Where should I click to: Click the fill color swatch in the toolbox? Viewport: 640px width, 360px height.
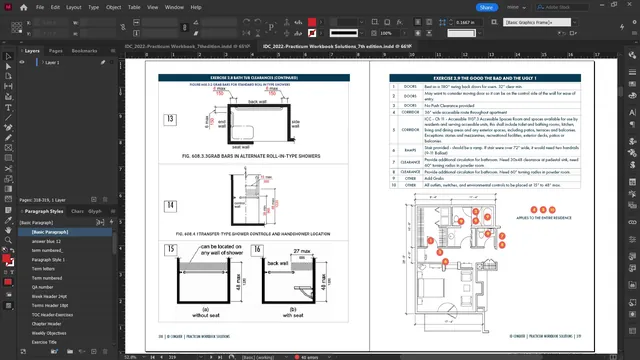pyautogui.click(x=6, y=258)
